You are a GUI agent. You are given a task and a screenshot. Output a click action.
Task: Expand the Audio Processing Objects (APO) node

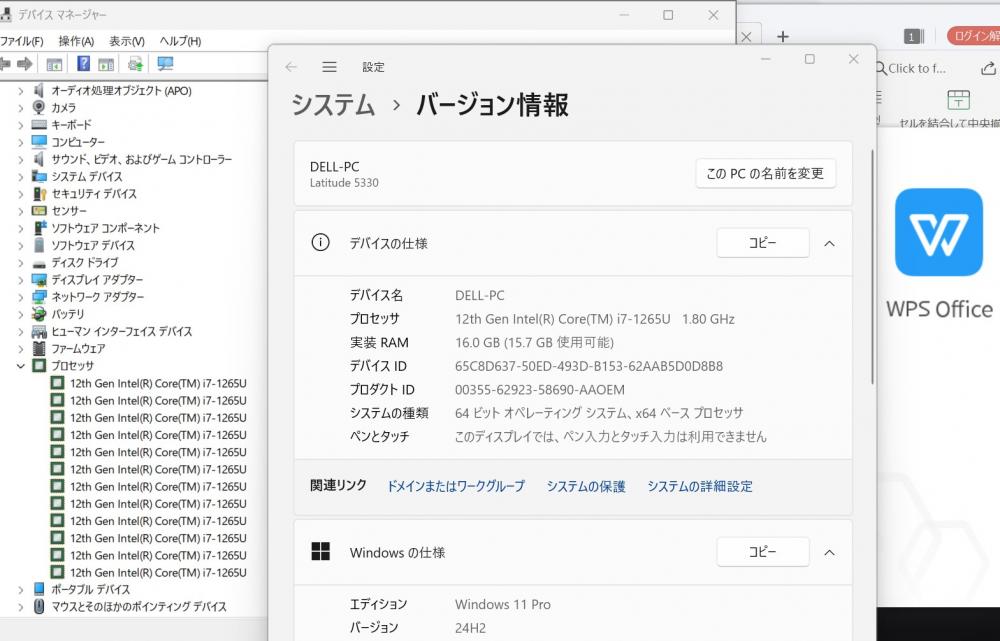20,91
